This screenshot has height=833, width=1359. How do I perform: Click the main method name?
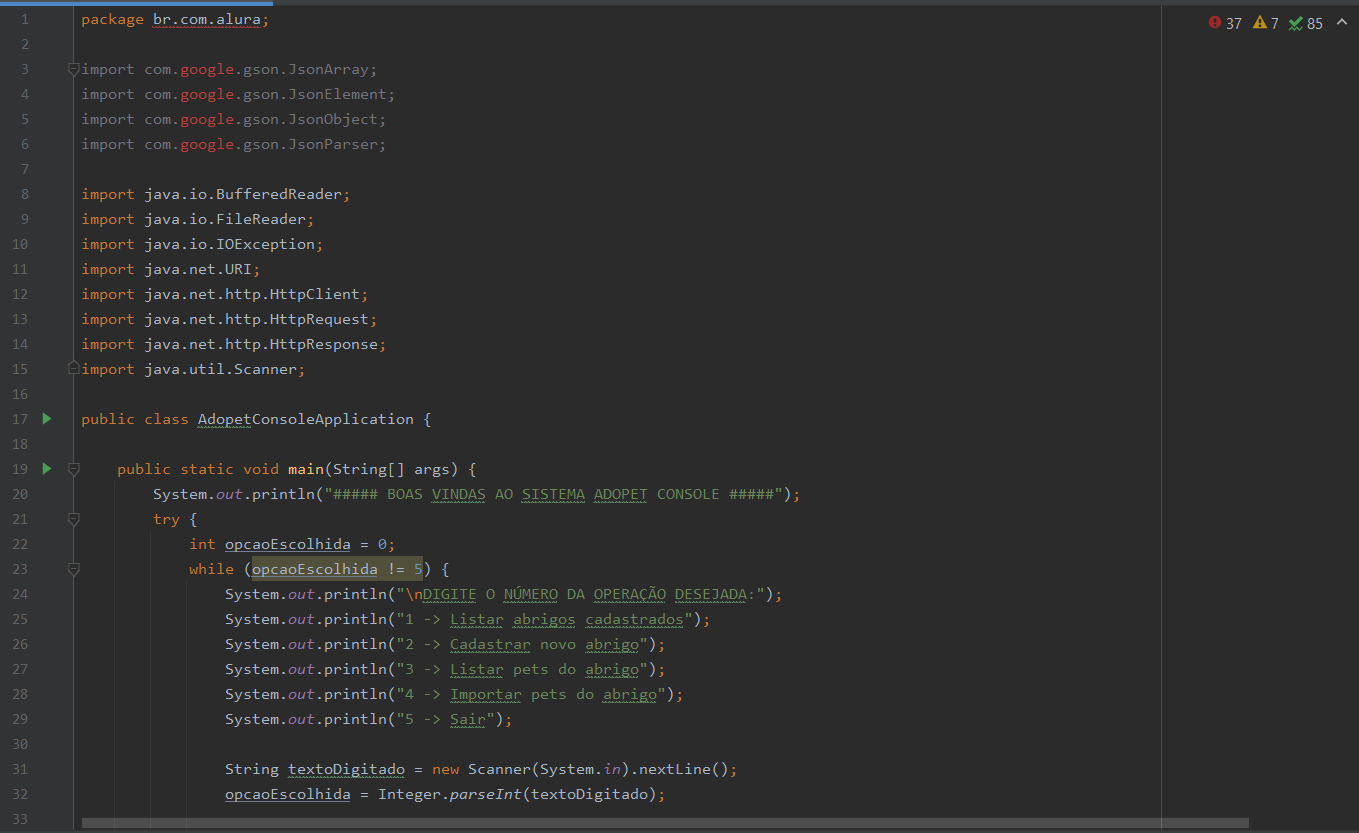(306, 469)
